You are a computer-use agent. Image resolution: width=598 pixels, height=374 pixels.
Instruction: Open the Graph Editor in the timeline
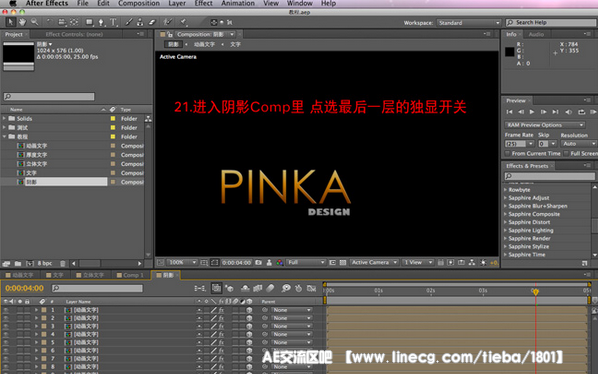pos(312,288)
